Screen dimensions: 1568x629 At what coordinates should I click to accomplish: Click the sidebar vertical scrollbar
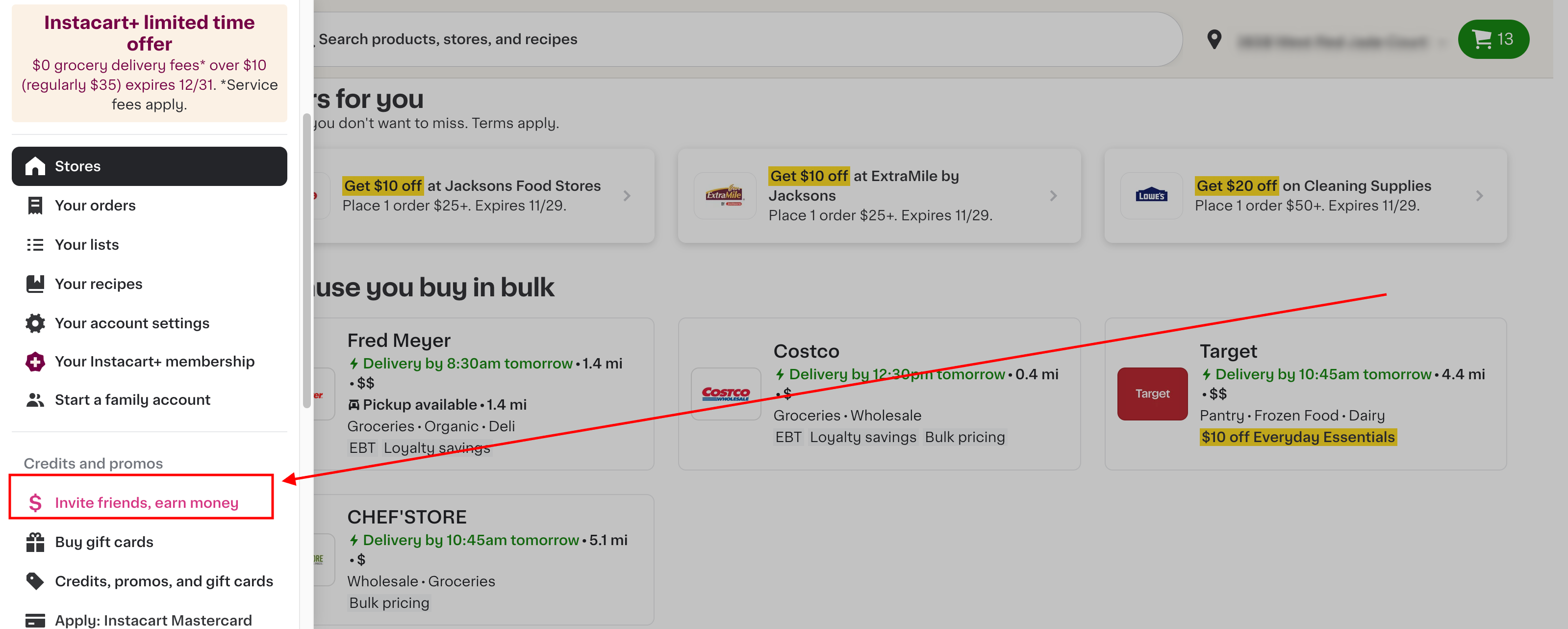pos(307,261)
